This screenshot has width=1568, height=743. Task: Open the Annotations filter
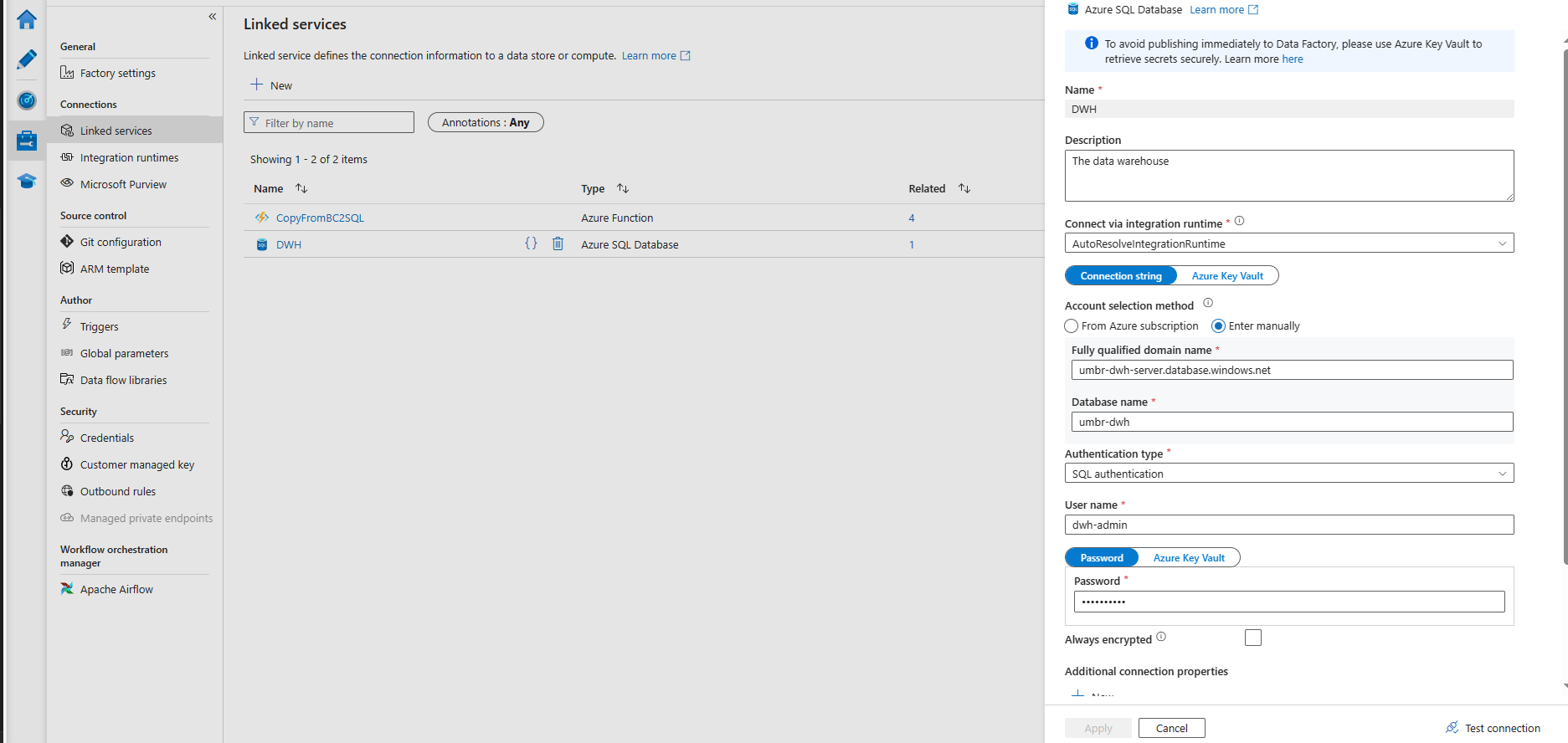(x=486, y=123)
